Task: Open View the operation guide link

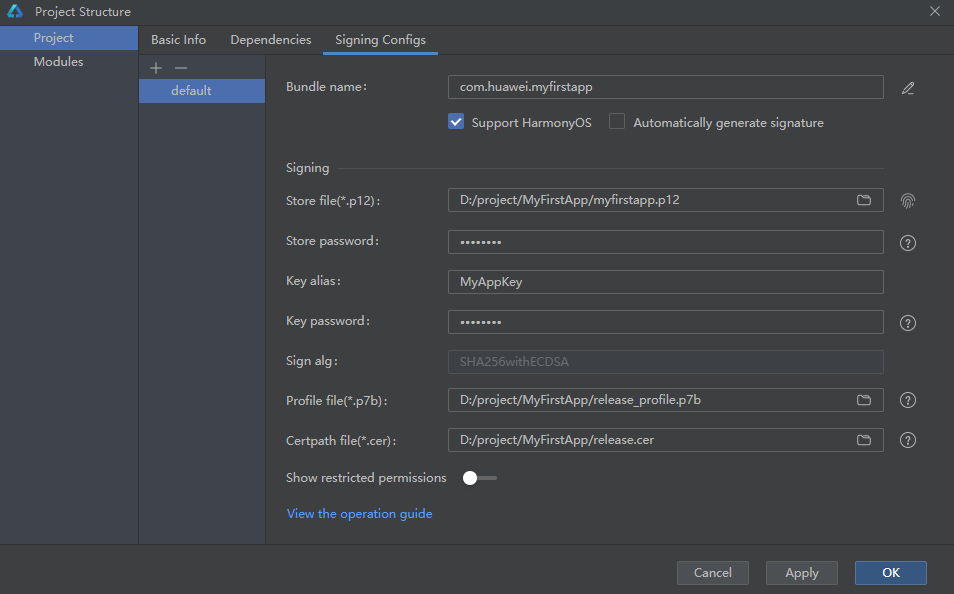Action: point(359,514)
